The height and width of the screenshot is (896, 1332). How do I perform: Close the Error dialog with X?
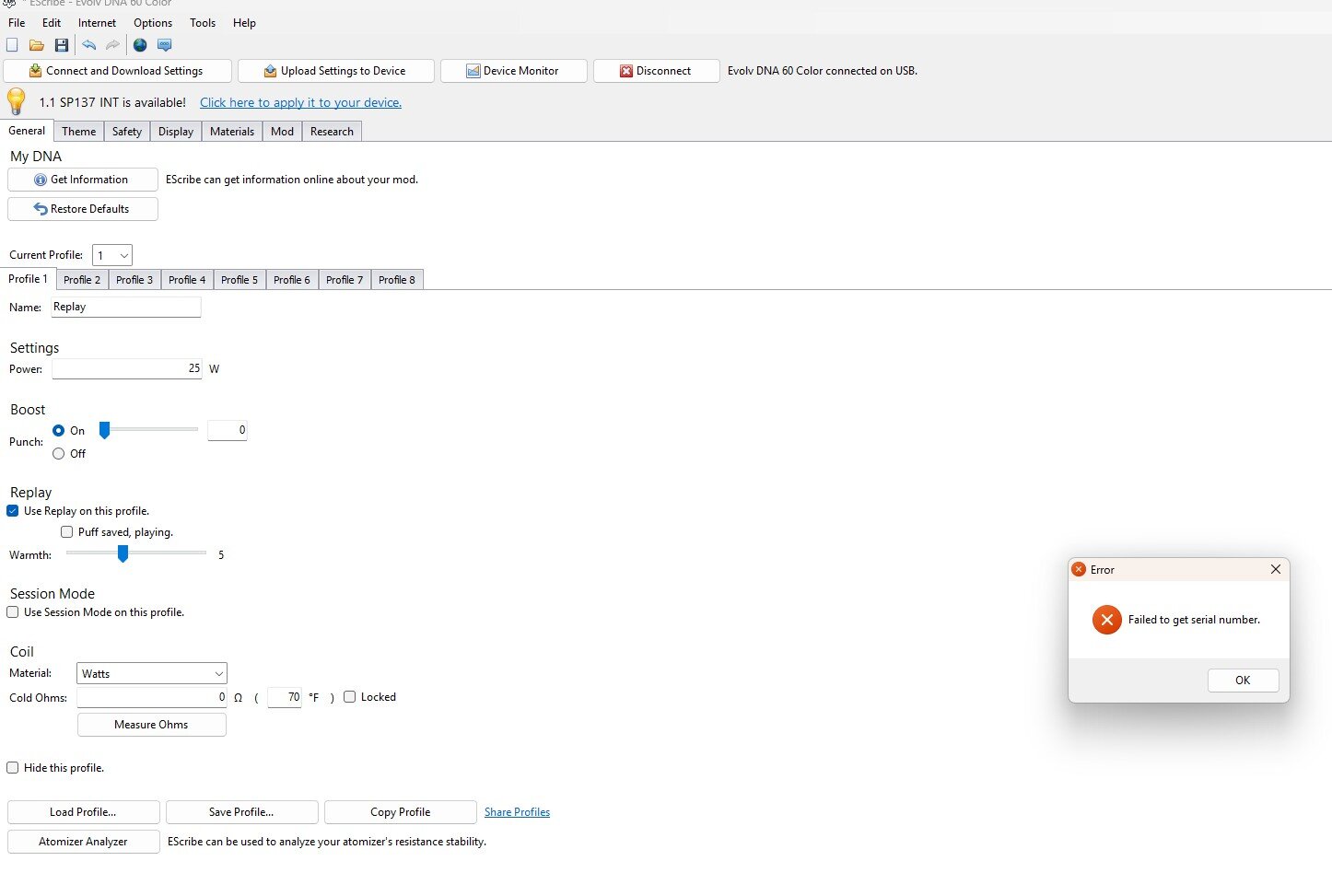coord(1276,569)
